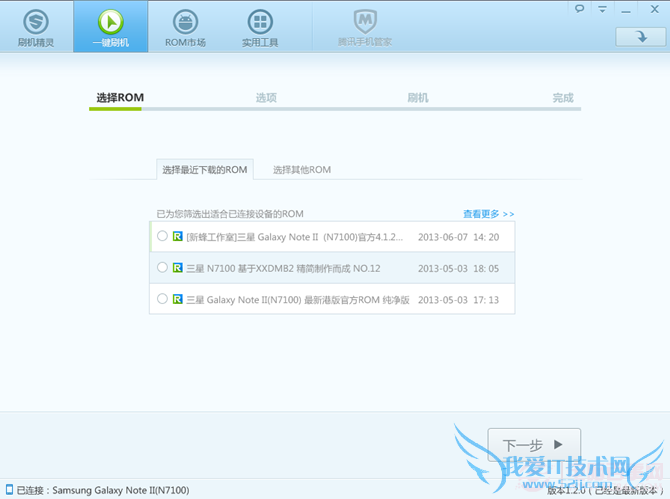Click the feedback speech bubble icon
This screenshot has height=499, width=670.
click(579, 9)
